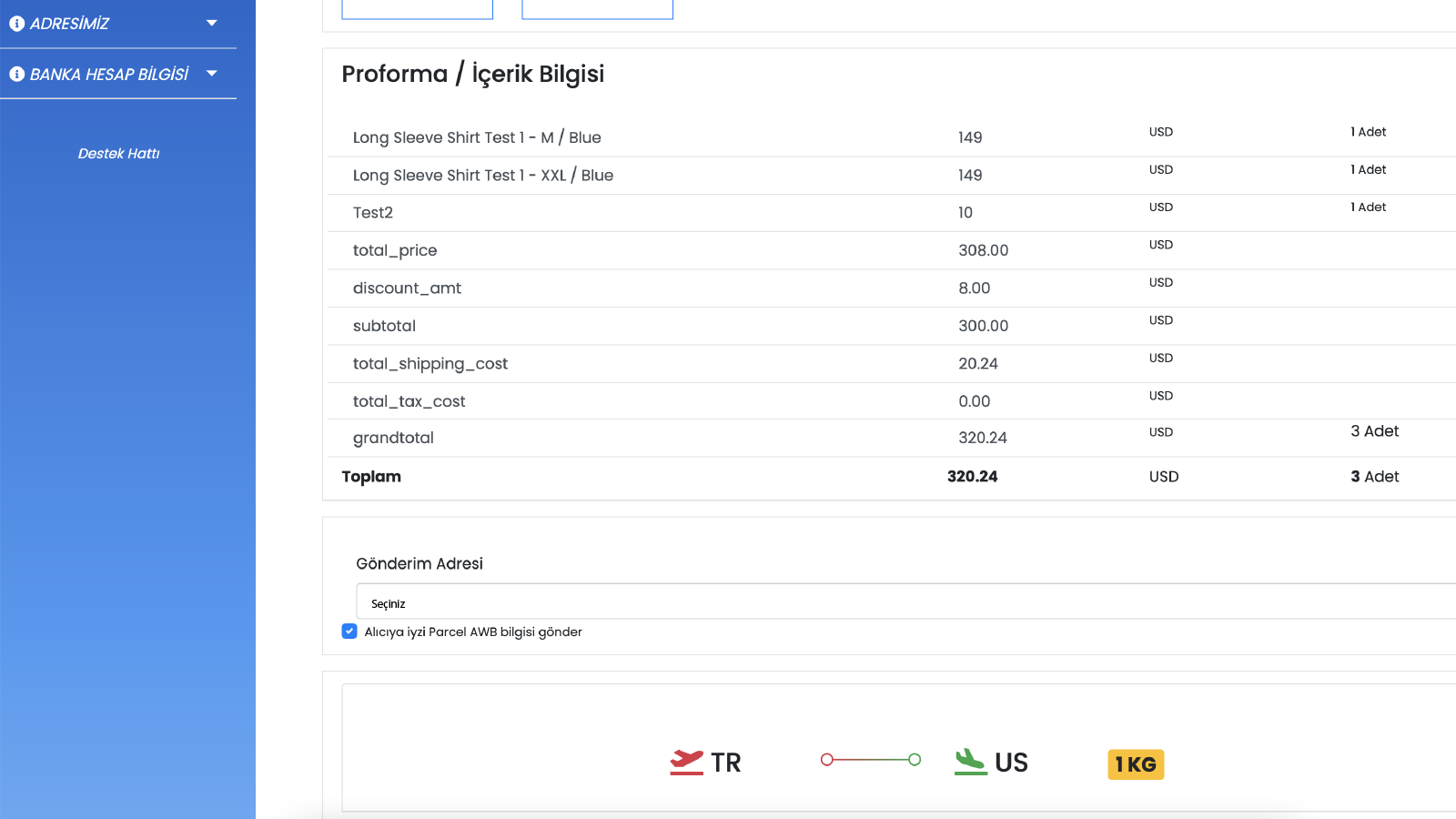Click the 3 Adet in the grandtotal row
Viewport: 1456px width, 819px height.
coord(1375,431)
